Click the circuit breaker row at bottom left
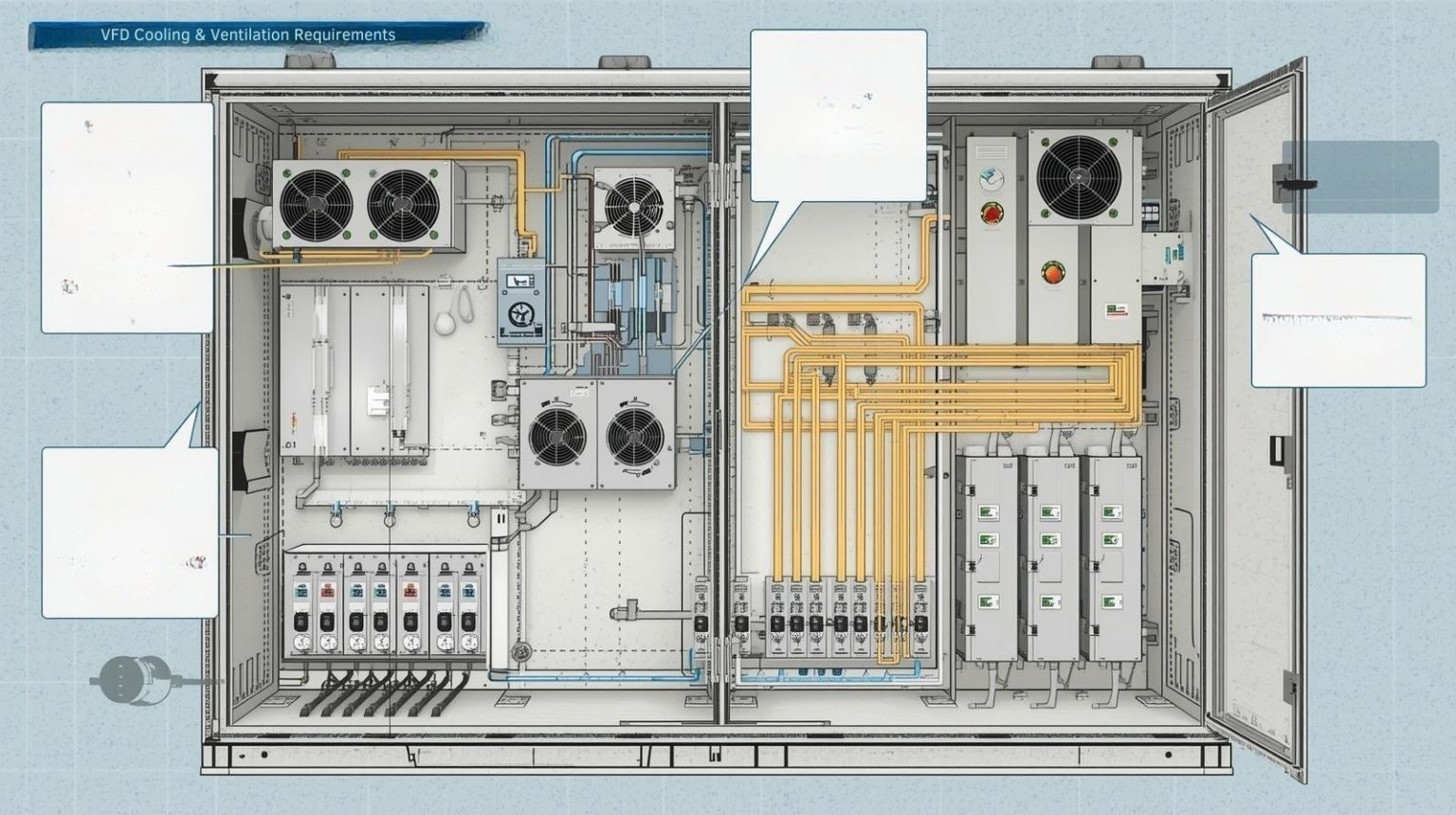The image size is (1456, 815). (384, 606)
